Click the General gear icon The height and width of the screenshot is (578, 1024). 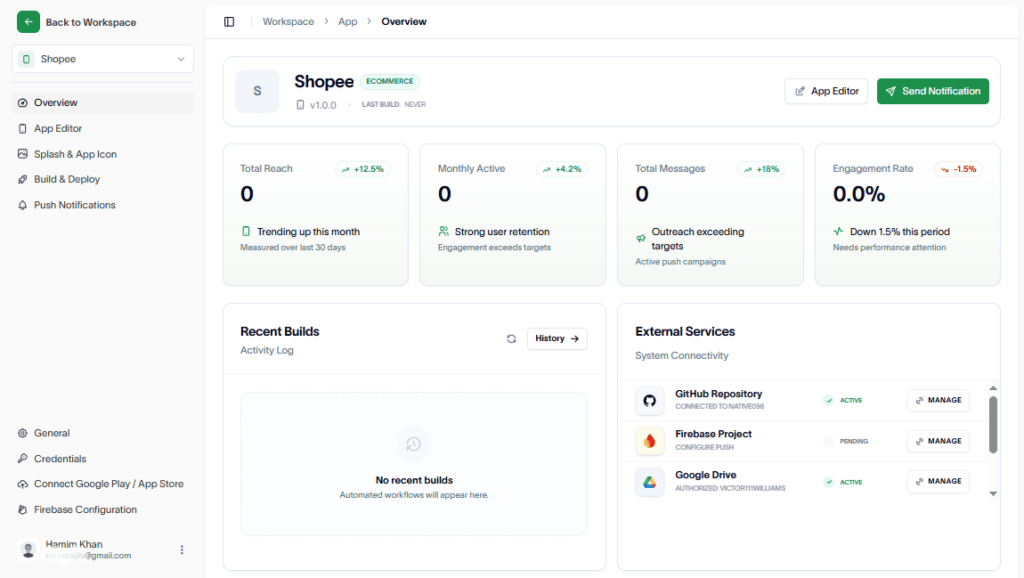pyautogui.click(x=23, y=433)
